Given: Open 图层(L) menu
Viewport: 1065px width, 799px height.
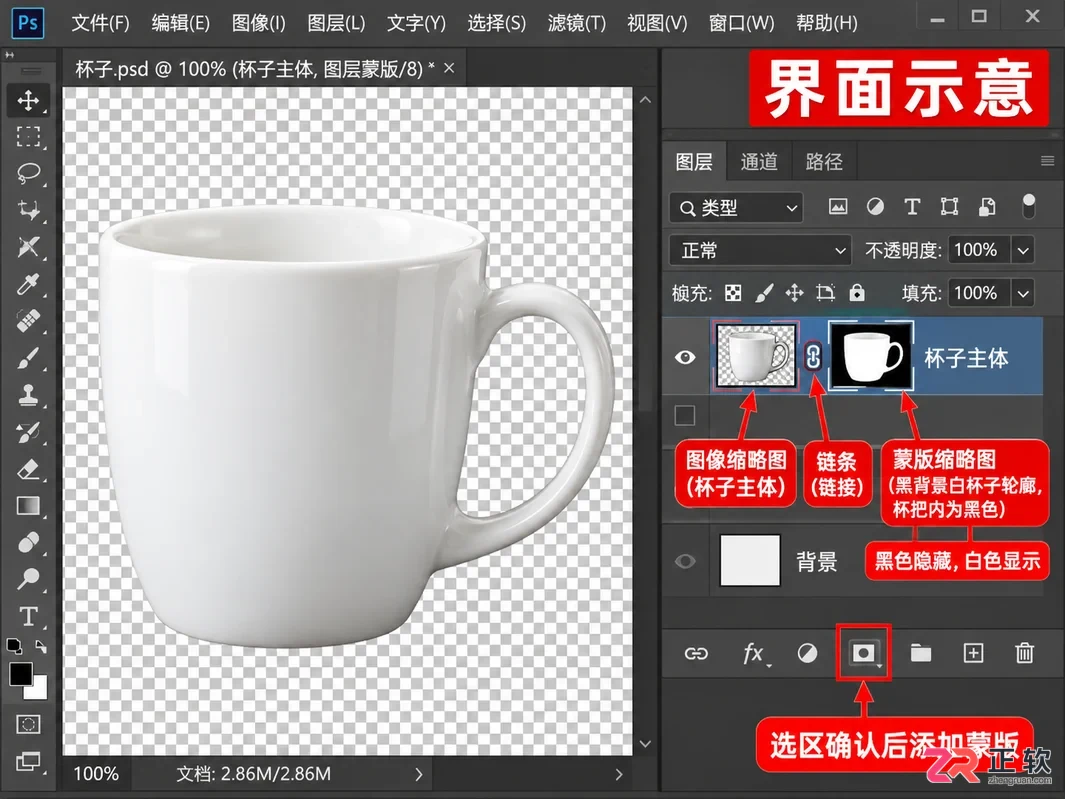Looking at the screenshot, I should [336, 23].
